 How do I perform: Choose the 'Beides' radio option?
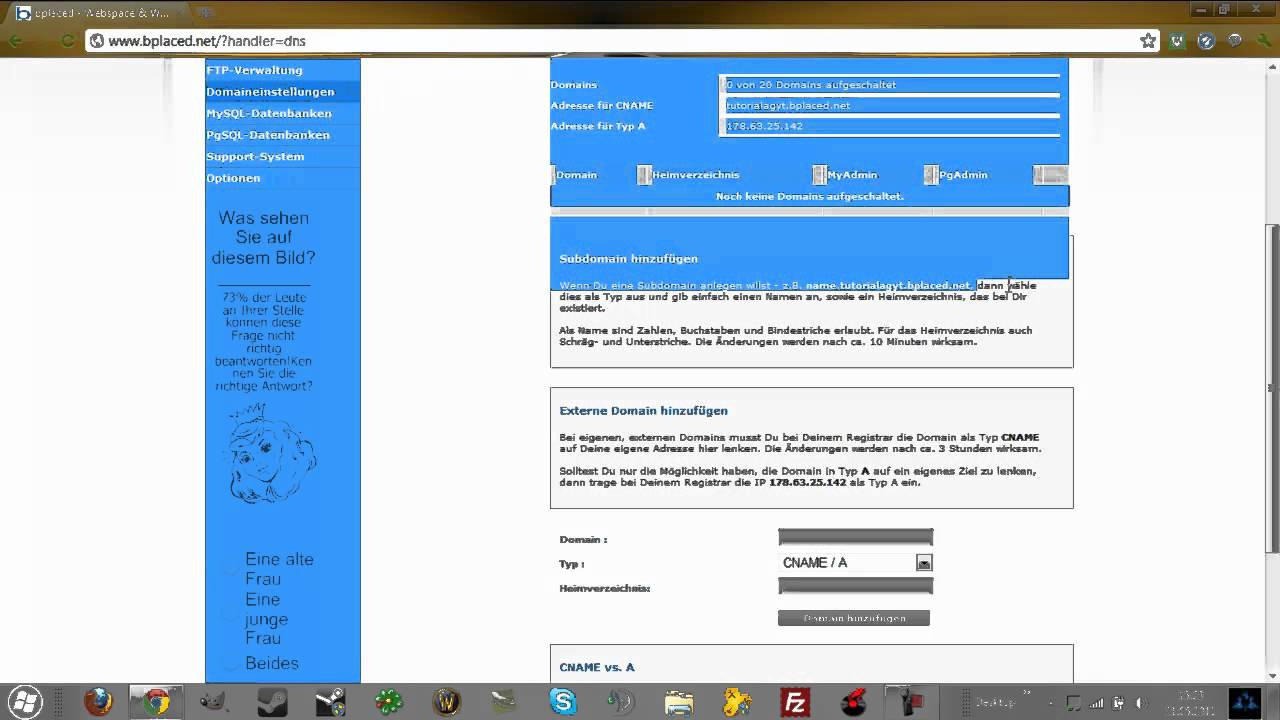pyautogui.click(x=232, y=663)
